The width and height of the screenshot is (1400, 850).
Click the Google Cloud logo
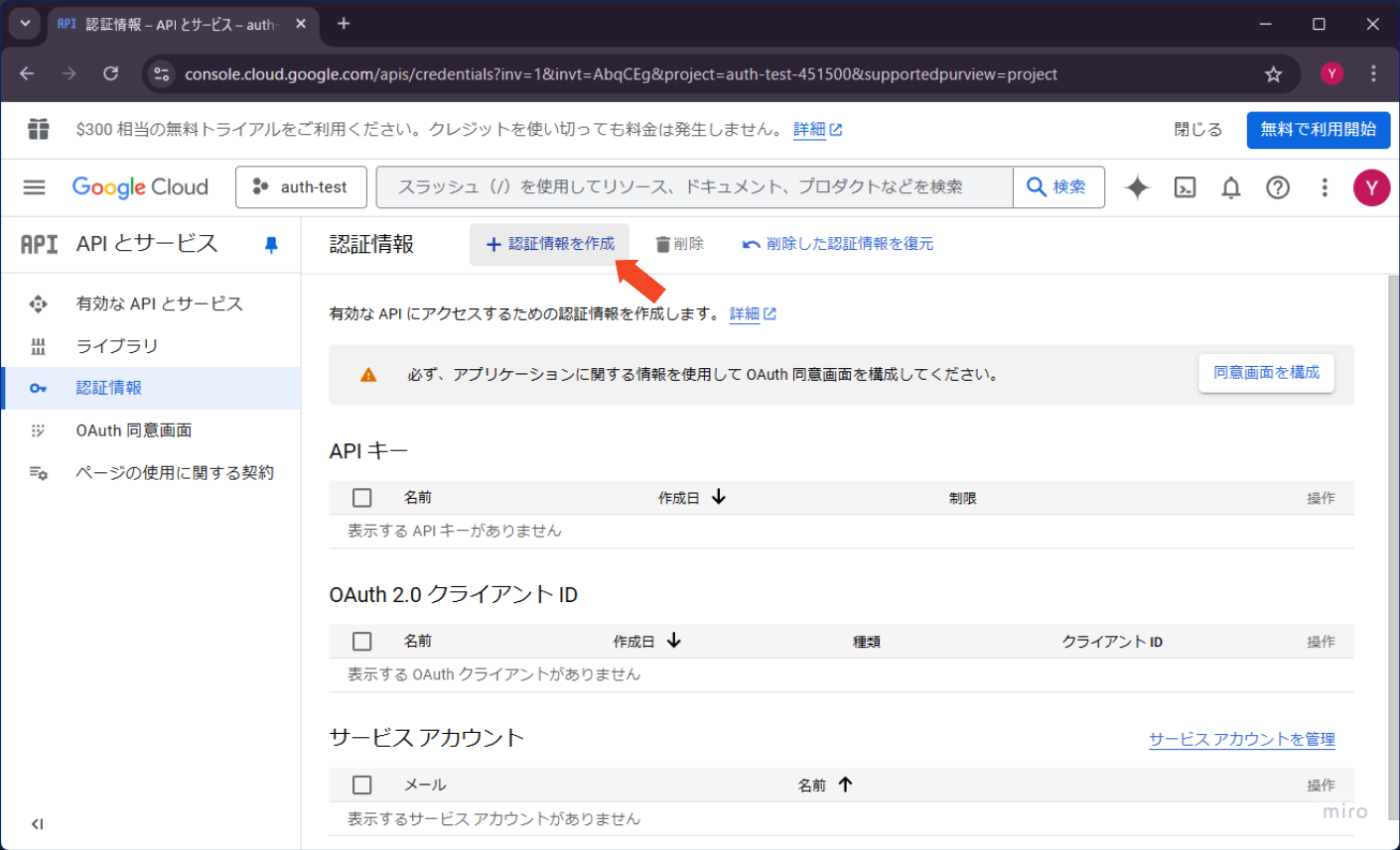click(x=140, y=187)
